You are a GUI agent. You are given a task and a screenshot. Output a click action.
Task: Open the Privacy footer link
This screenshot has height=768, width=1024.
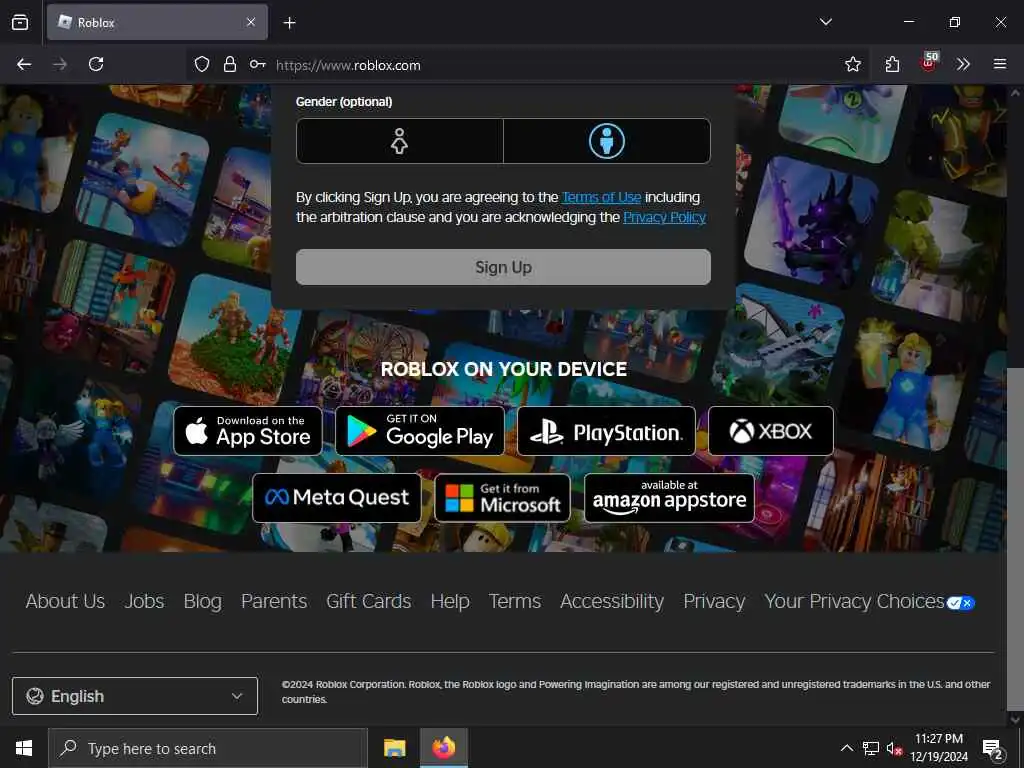[x=714, y=601]
